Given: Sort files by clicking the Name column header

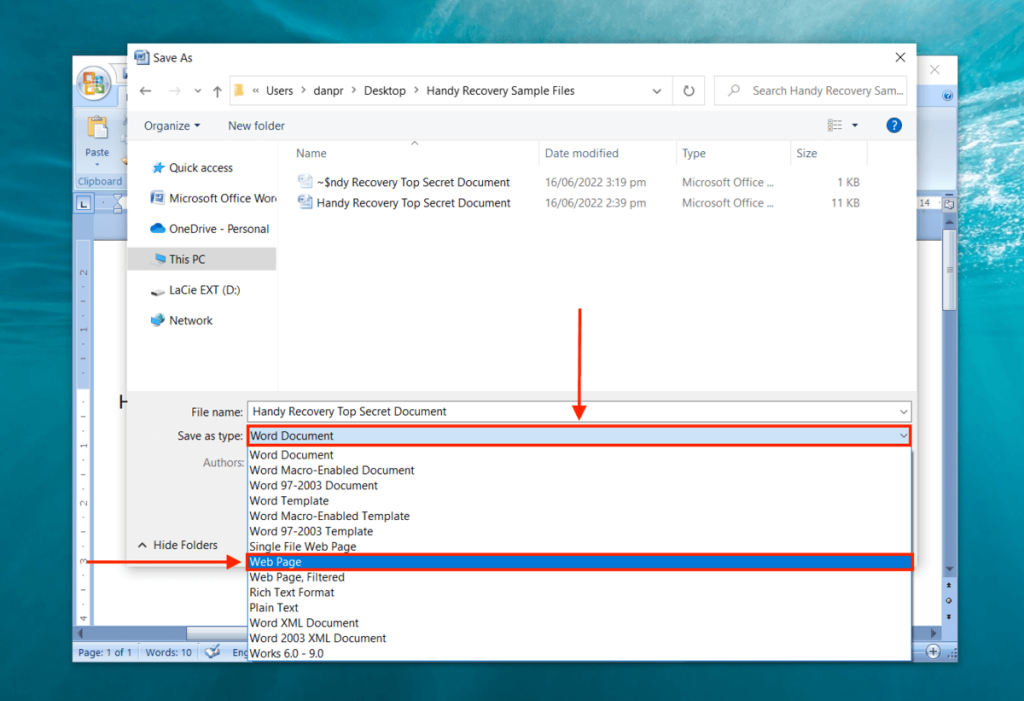Looking at the screenshot, I should [x=311, y=153].
